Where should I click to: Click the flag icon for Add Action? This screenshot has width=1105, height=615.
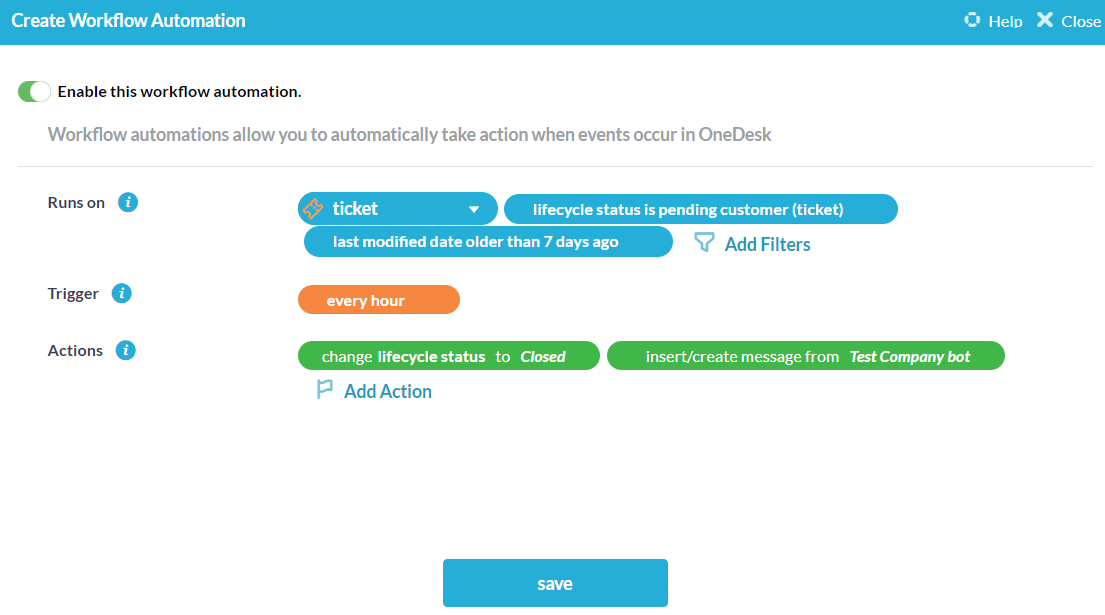coord(325,391)
